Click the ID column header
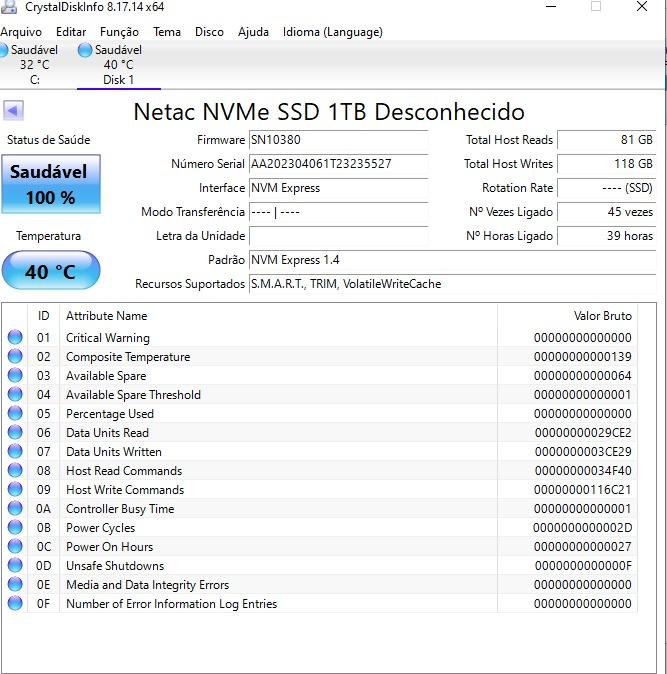 click(43, 316)
